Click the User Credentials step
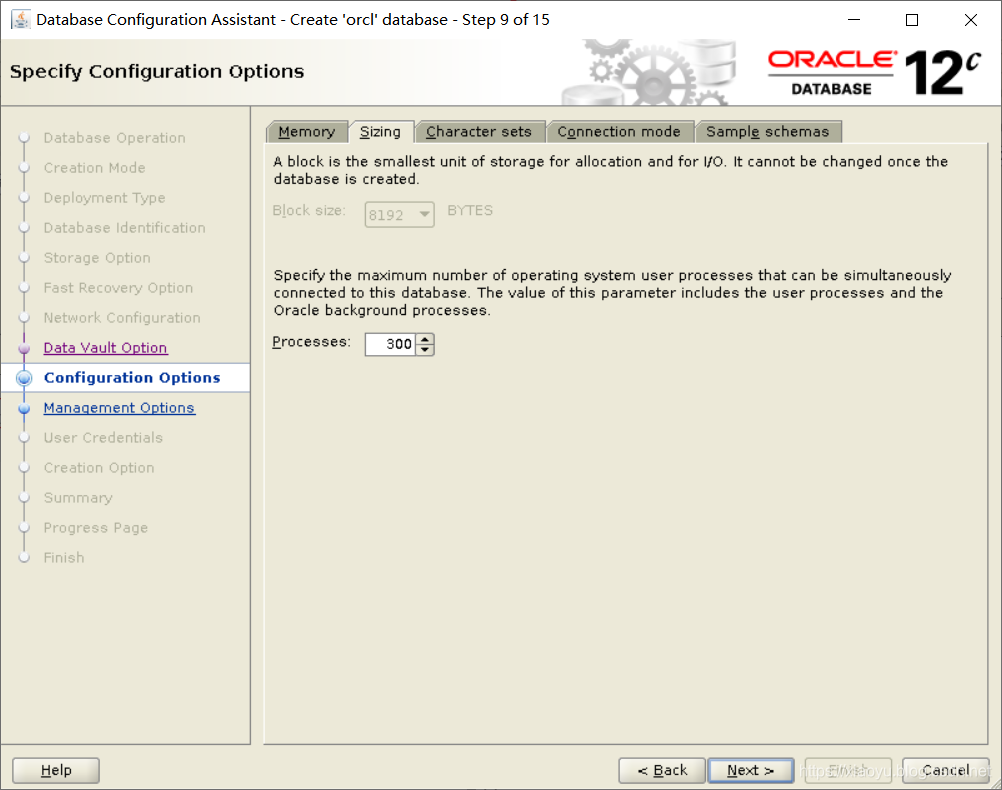The image size is (1002, 790). (103, 438)
